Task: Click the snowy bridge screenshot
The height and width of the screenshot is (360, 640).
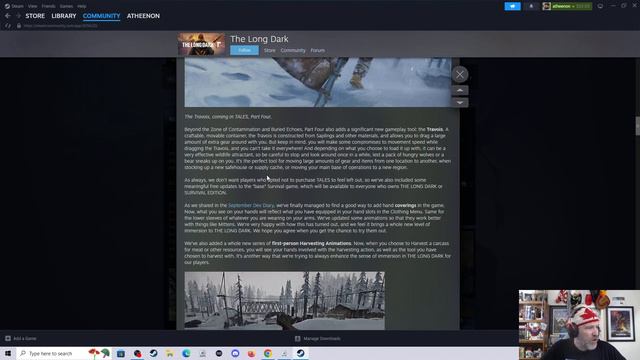Action: (284, 300)
